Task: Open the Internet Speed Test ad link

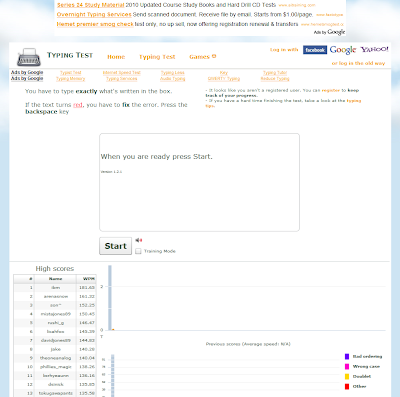Action: 122,73
